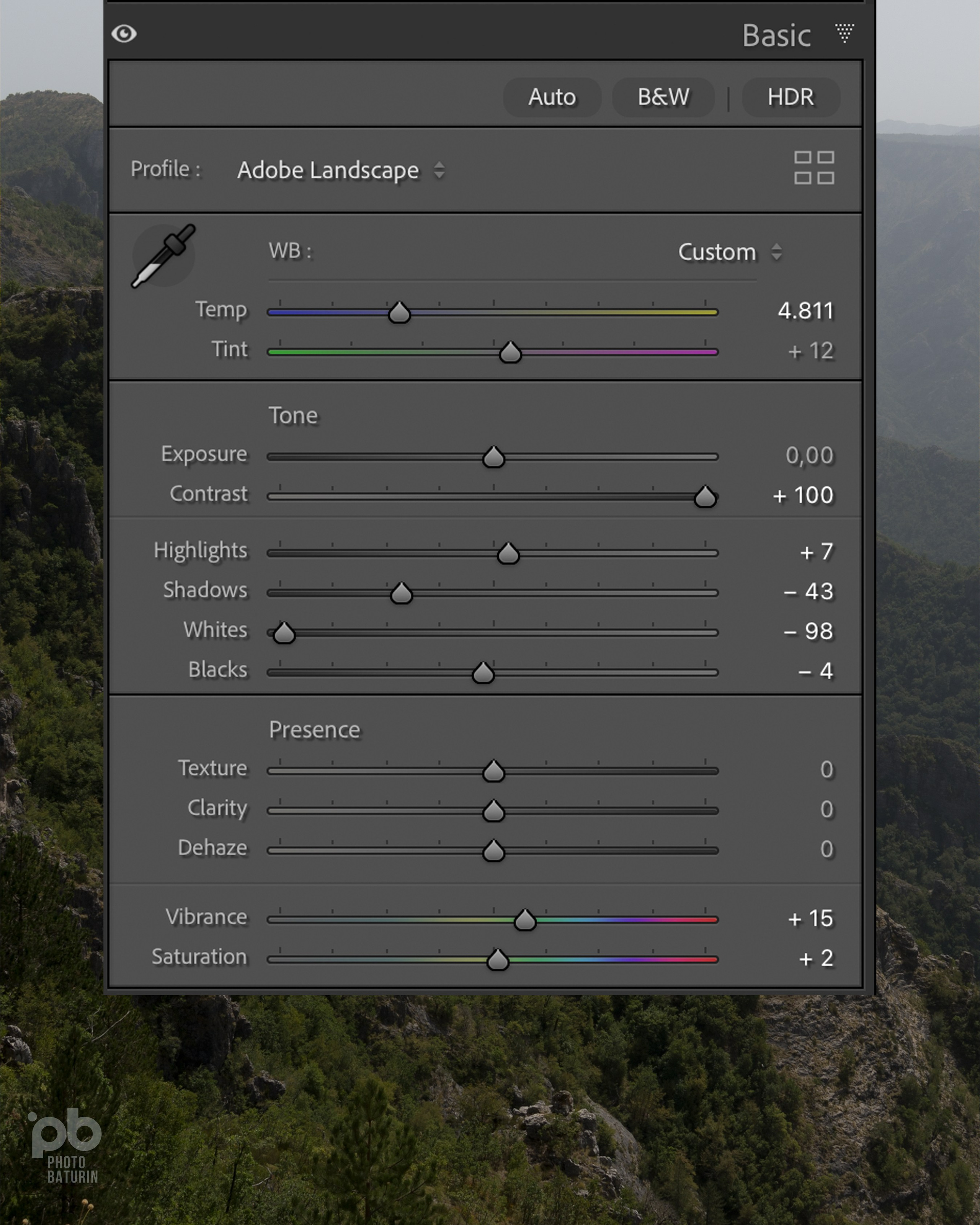
Task: Click the Tint slider handle
Action: pos(510,352)
